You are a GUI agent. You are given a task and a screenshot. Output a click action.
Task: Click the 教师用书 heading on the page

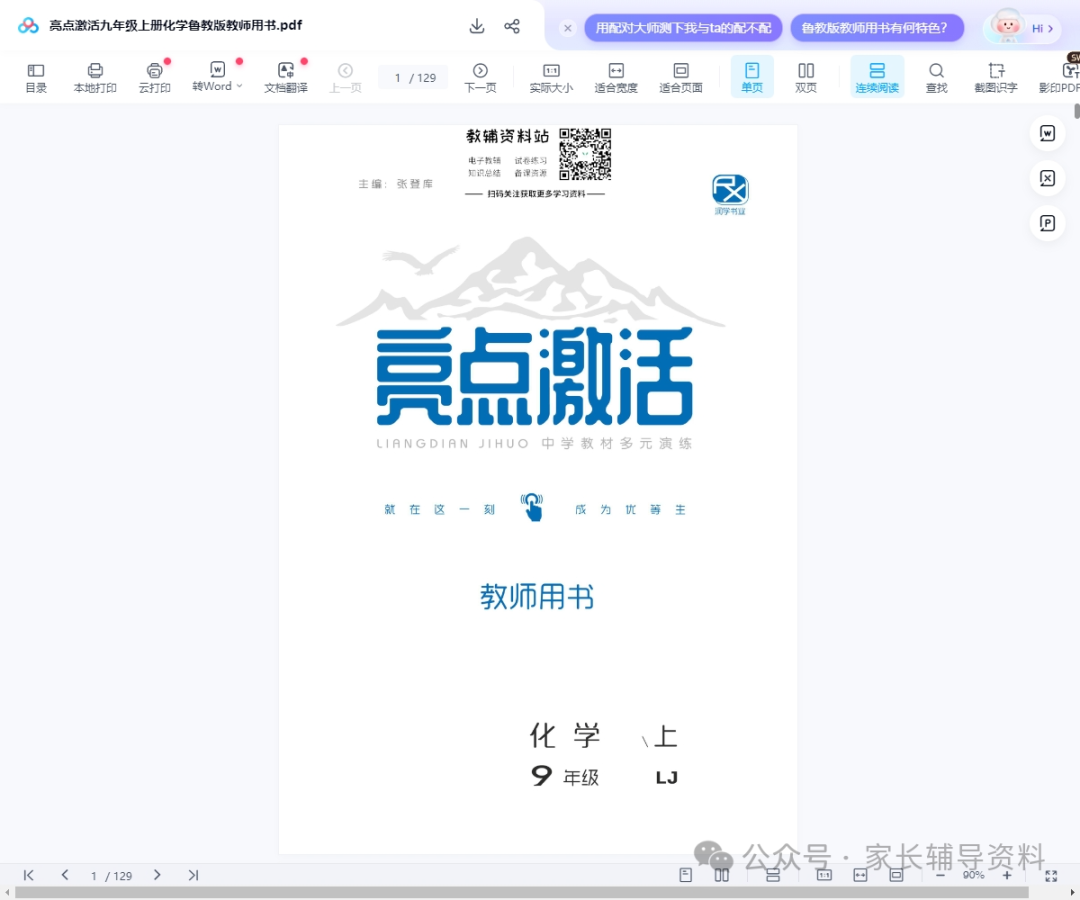click(x=537, y=596)
